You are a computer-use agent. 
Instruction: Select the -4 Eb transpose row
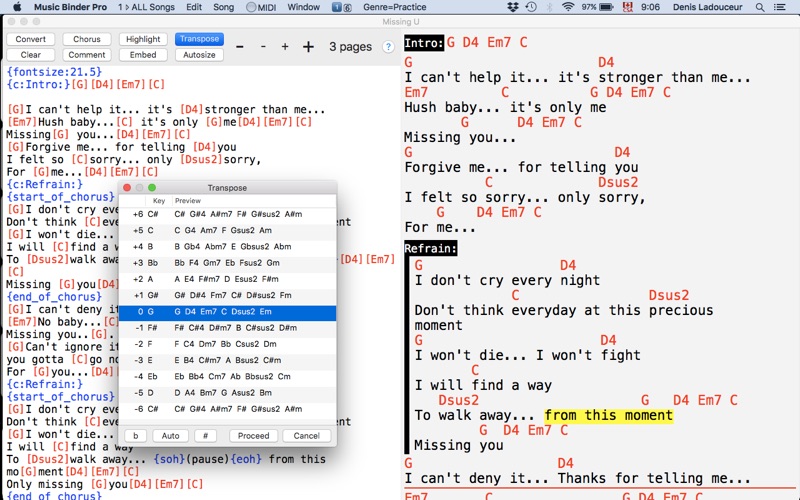(x=228, y=377)
